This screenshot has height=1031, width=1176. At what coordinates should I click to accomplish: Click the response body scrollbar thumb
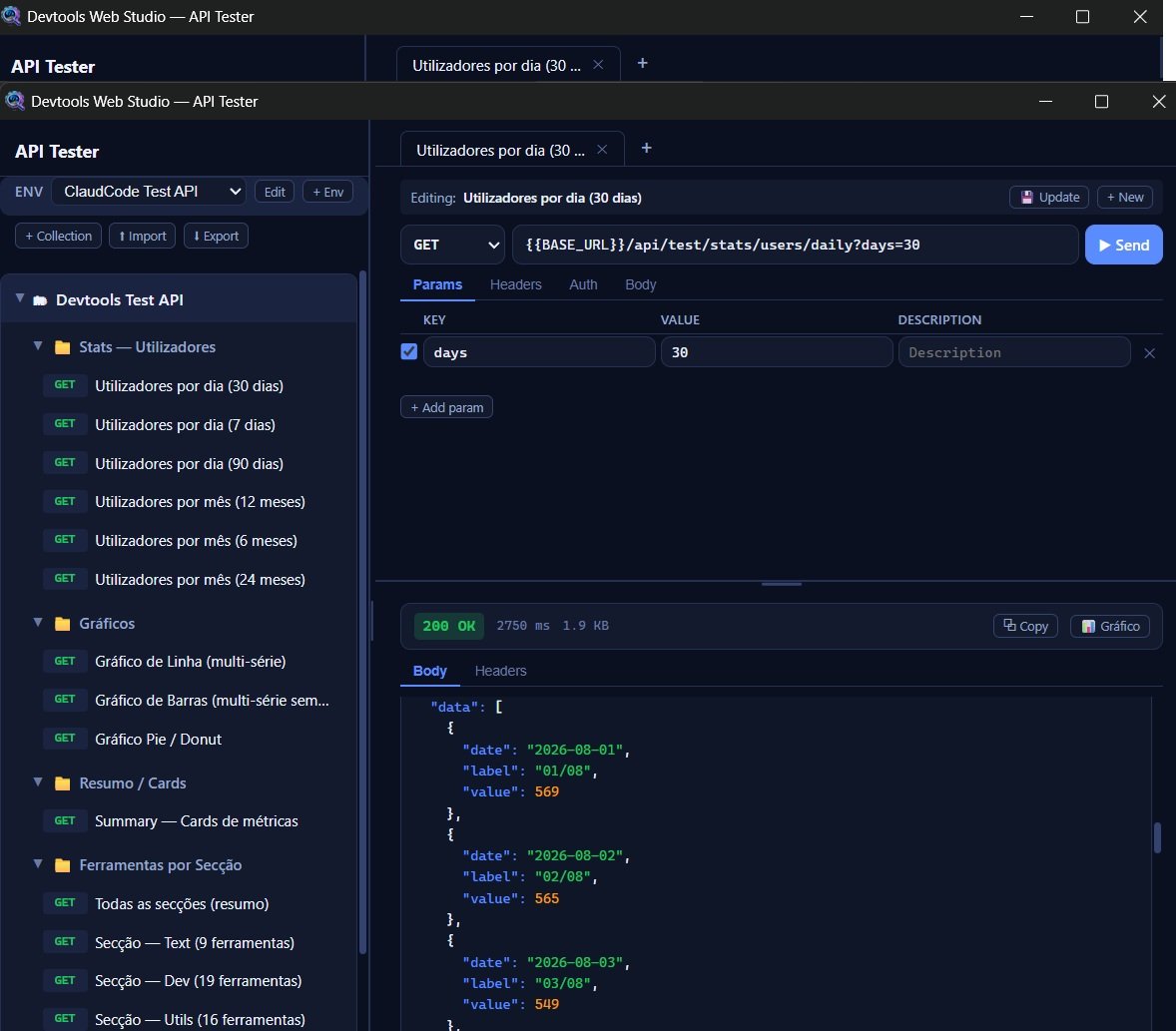click(x=1157, y=837)
